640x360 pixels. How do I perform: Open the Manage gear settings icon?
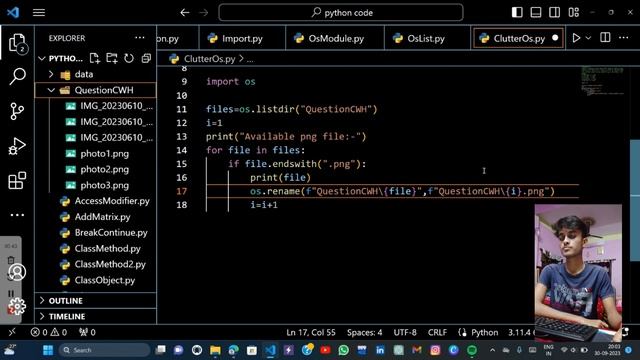pos(17,306)
